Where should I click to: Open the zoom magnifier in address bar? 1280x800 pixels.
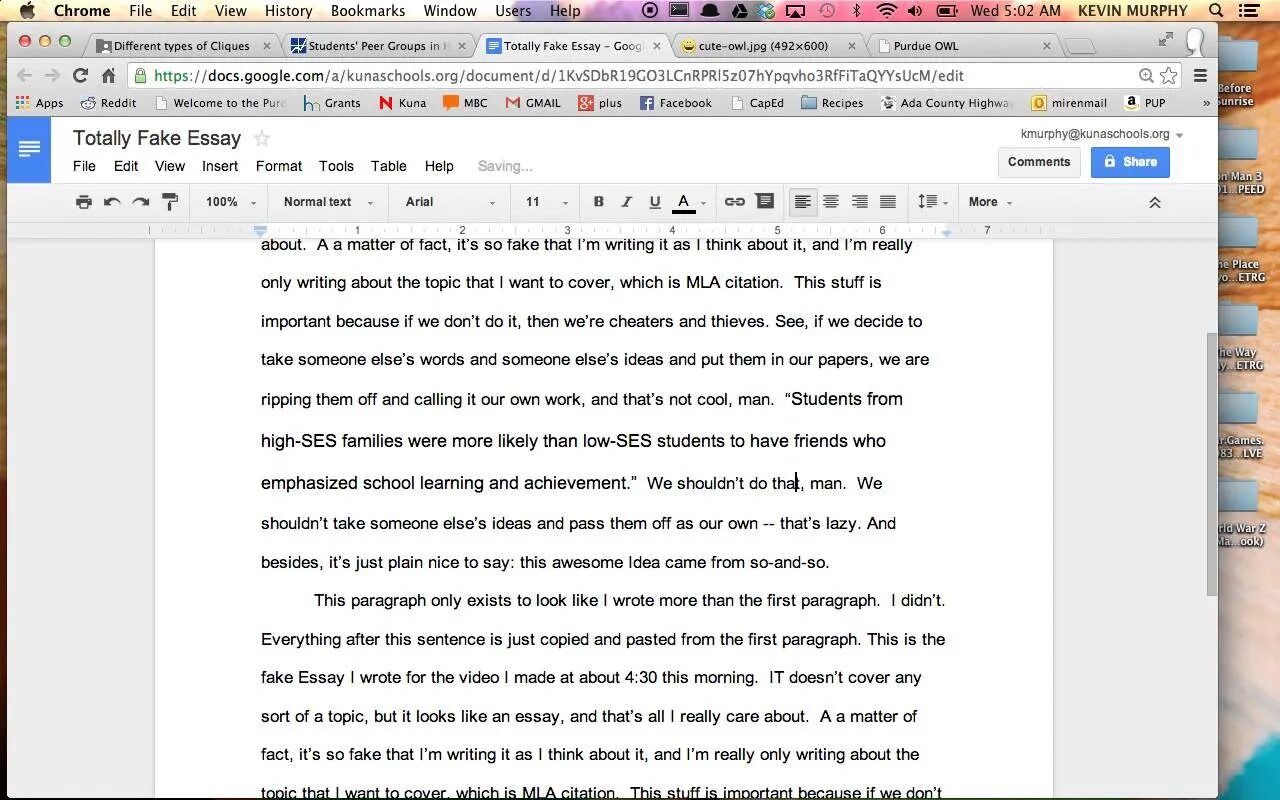pos(1146,76)
